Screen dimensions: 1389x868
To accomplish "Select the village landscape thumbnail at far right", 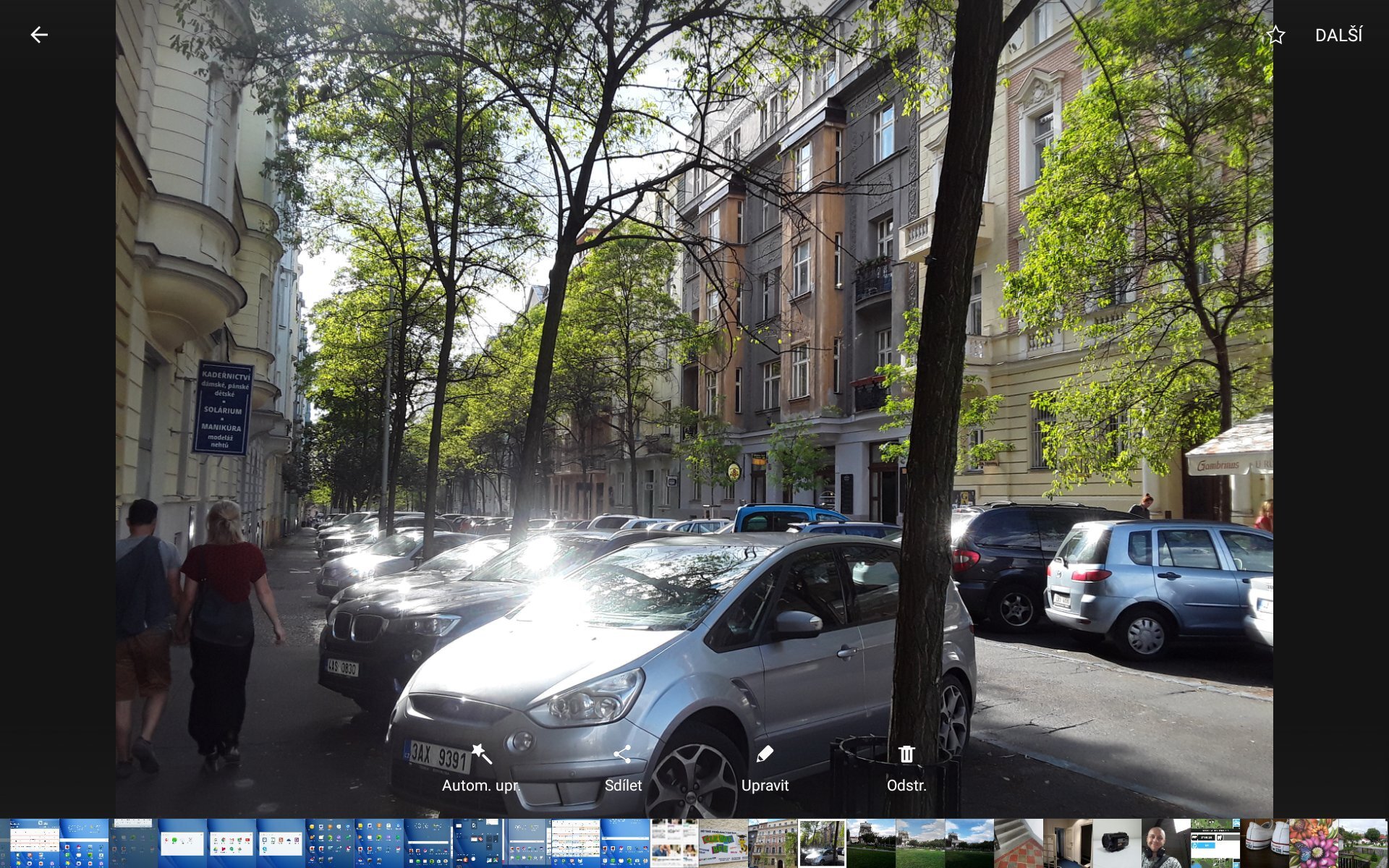I will [1362, 843].
